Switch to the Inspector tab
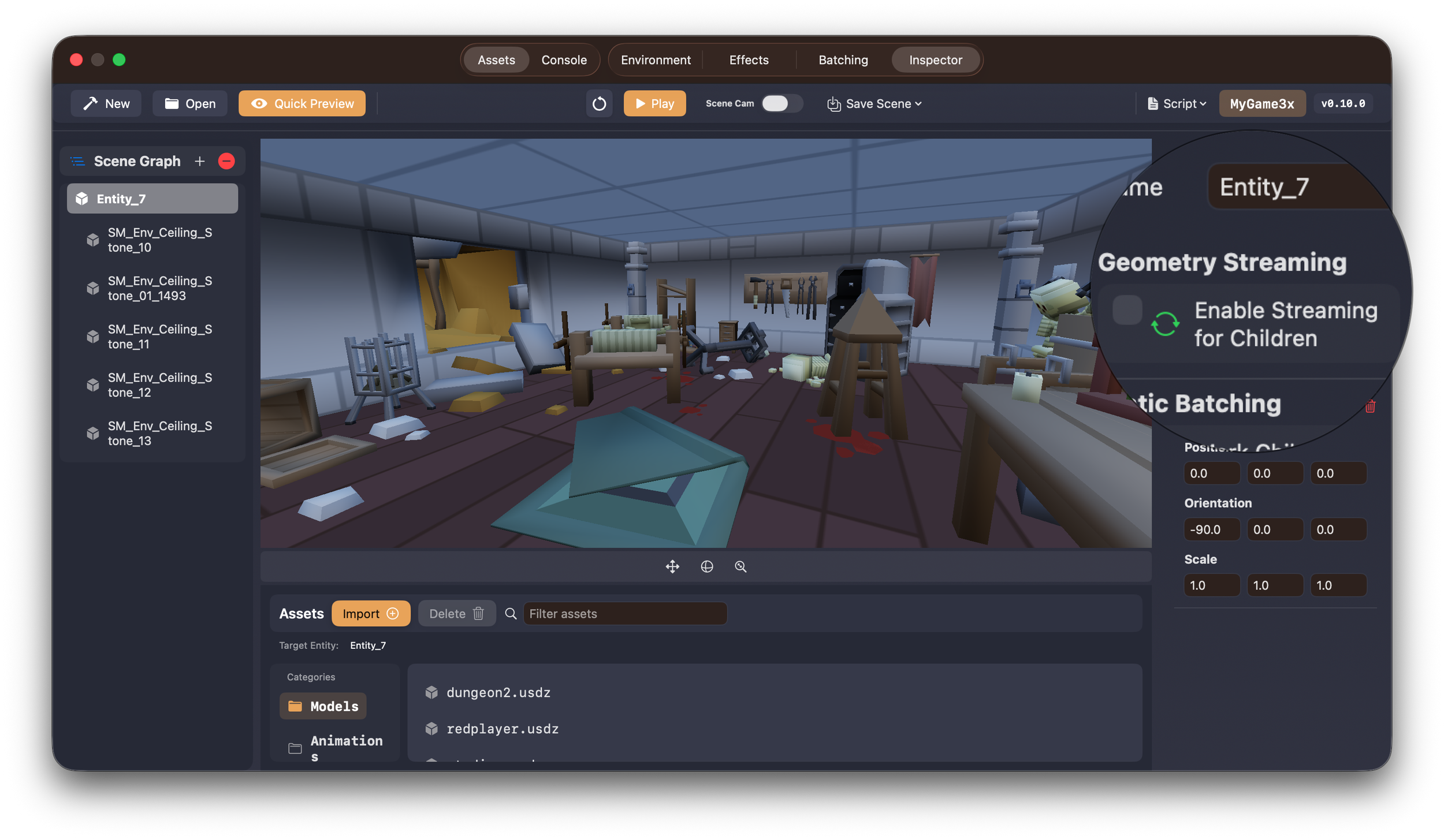Screen dimensions: 1444x840 pos(935,59)
